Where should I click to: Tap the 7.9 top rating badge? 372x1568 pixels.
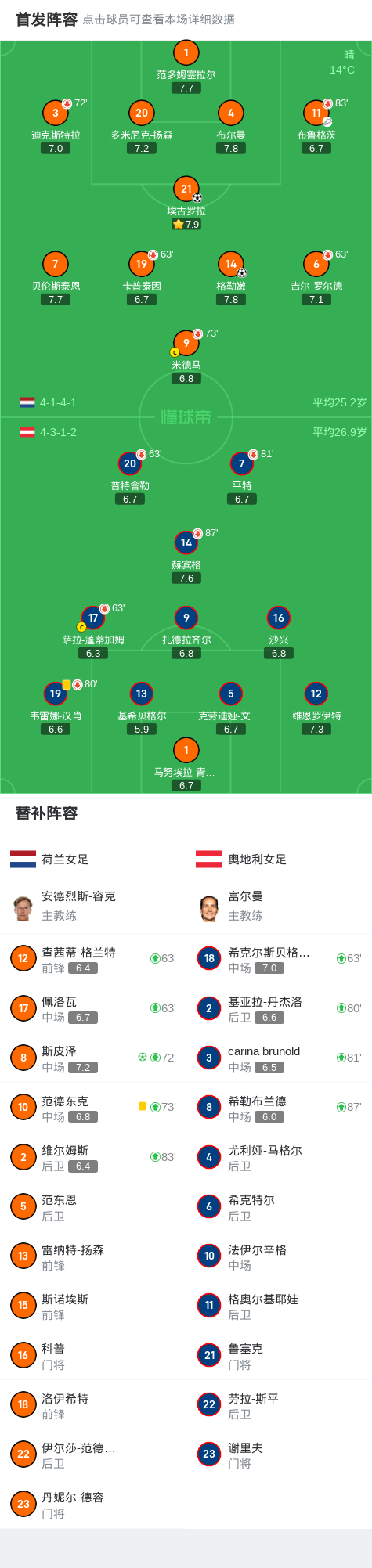186,224
